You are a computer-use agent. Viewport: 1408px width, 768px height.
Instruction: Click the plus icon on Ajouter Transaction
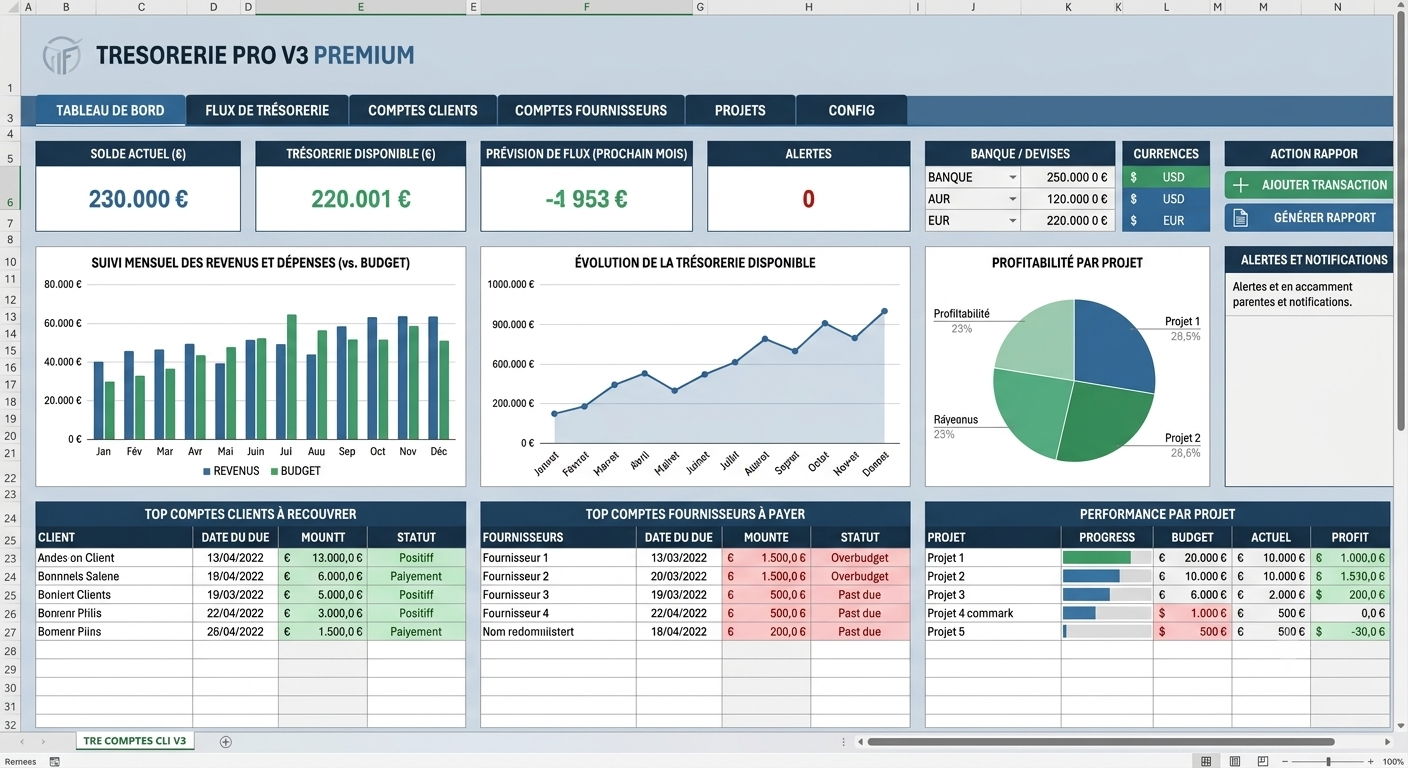1241,185
